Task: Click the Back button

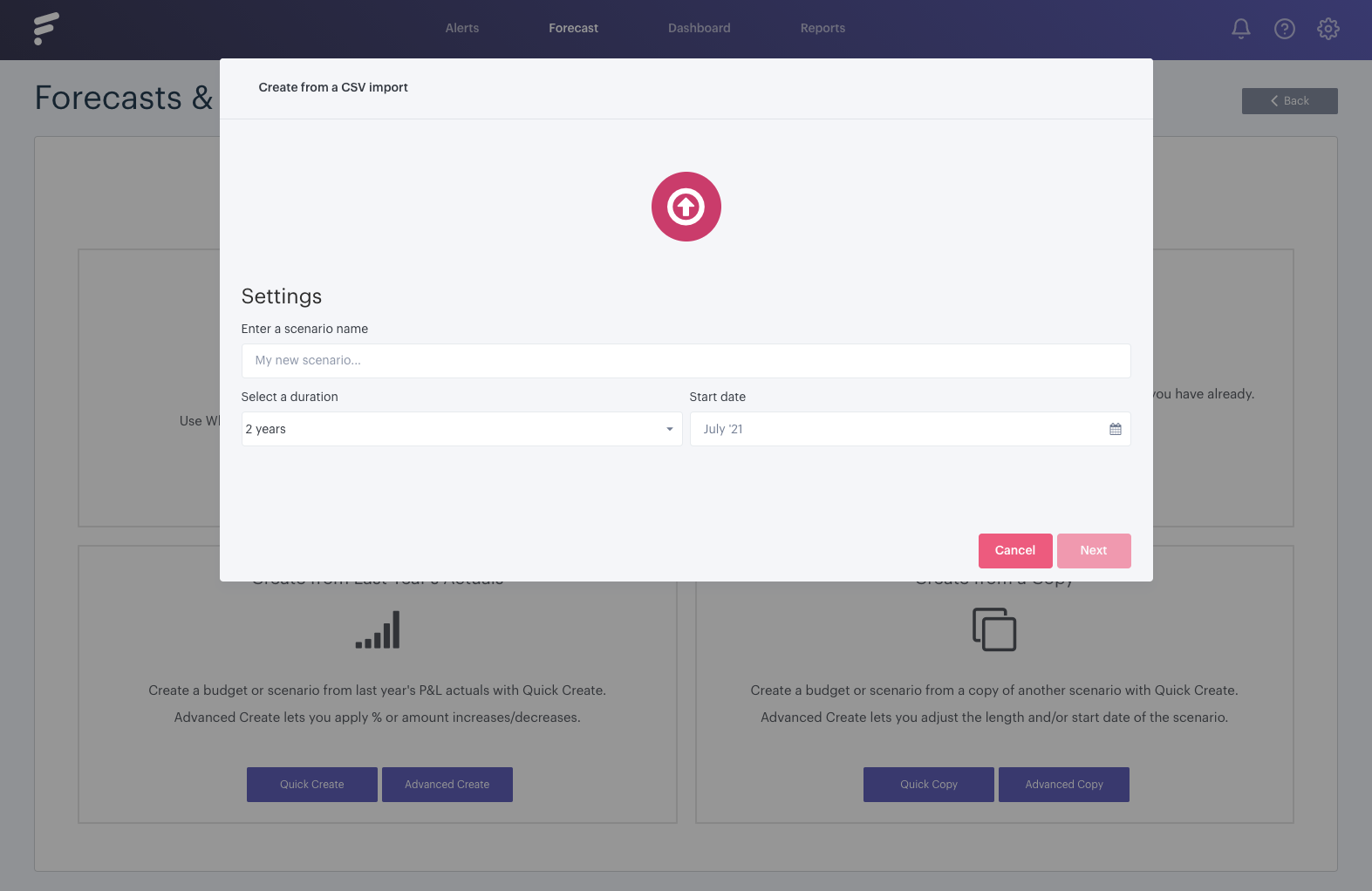Action: (x=1289, y=101)
